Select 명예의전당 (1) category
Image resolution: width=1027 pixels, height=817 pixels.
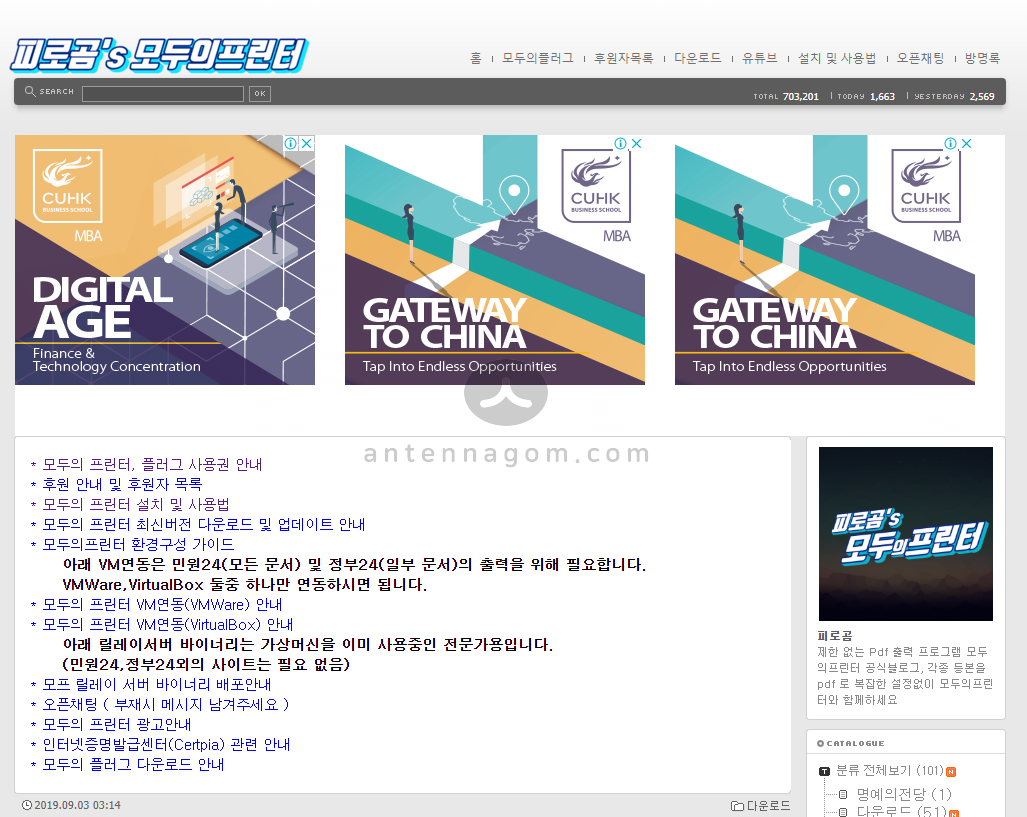[904, 794]
